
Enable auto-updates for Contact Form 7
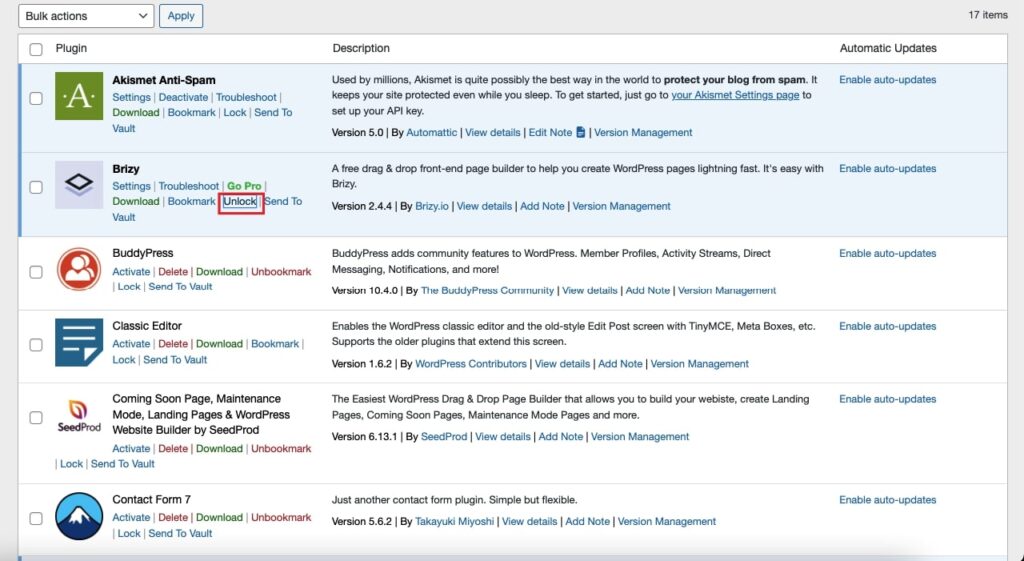888,500
